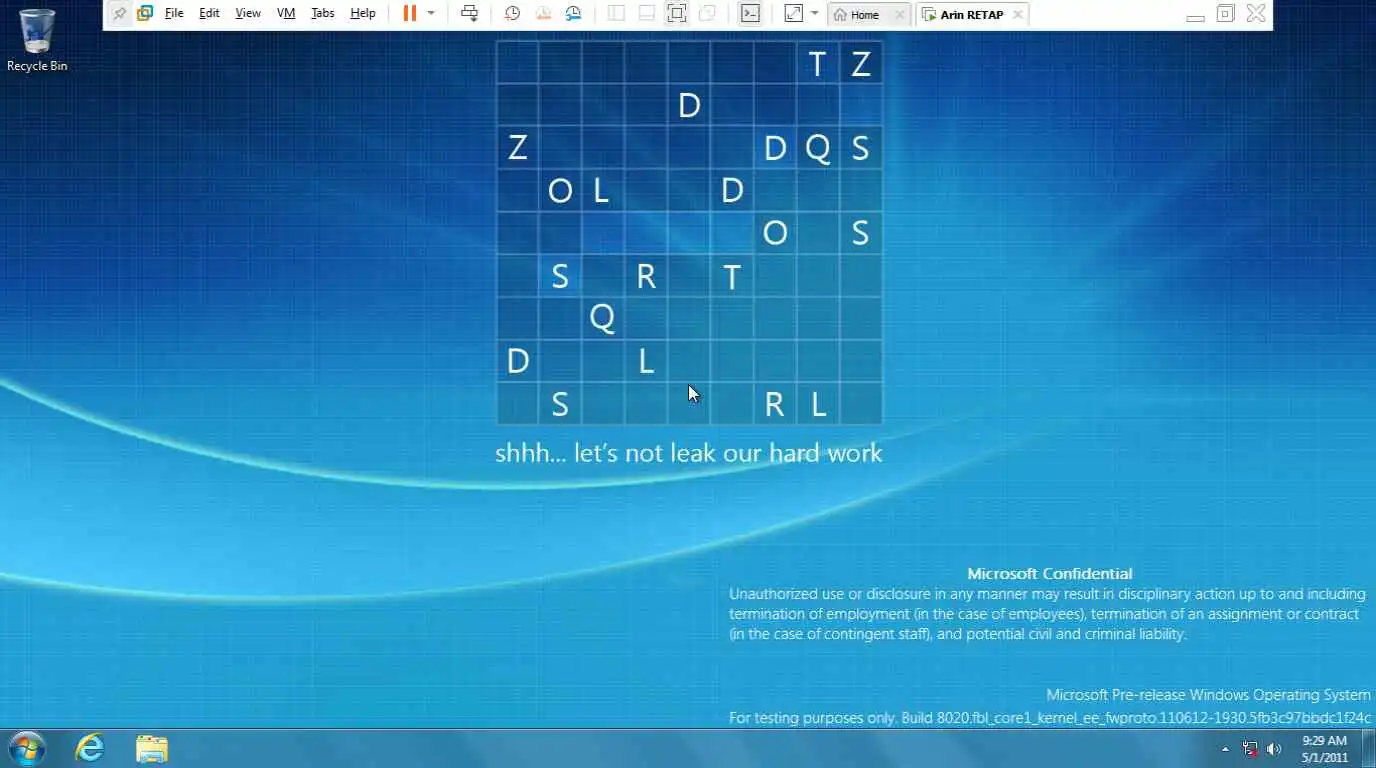Pause the virtual machine with the orange pause icon
Viewport: 1376px width, 768px height.
(x=410, y=14)
